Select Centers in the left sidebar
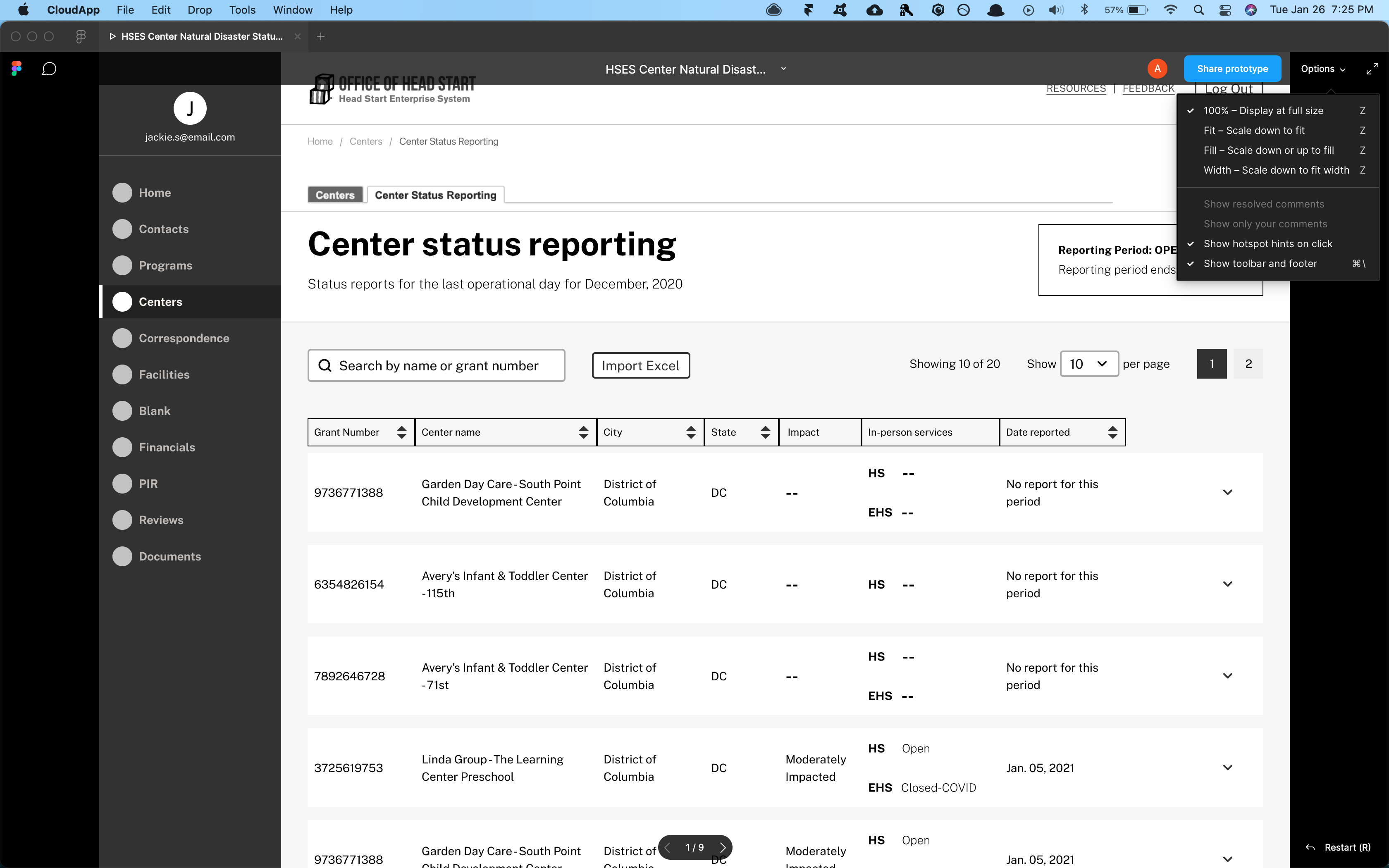The width and height of the screenshot is (1389, 868). (x=191, y=302)
